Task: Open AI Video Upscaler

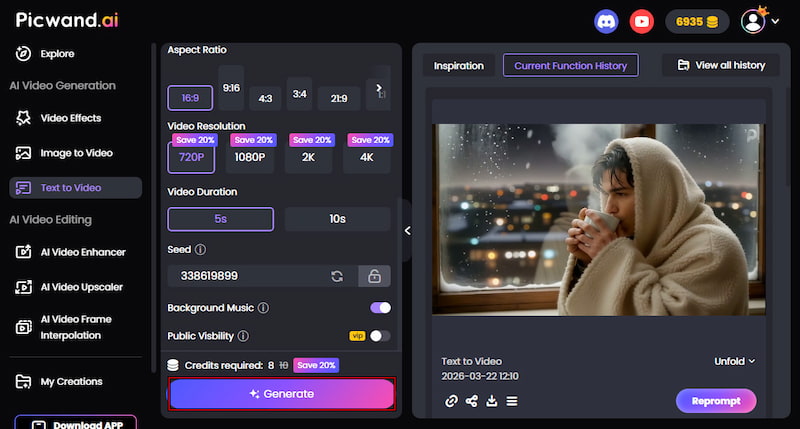Action: tap(69, 287)
